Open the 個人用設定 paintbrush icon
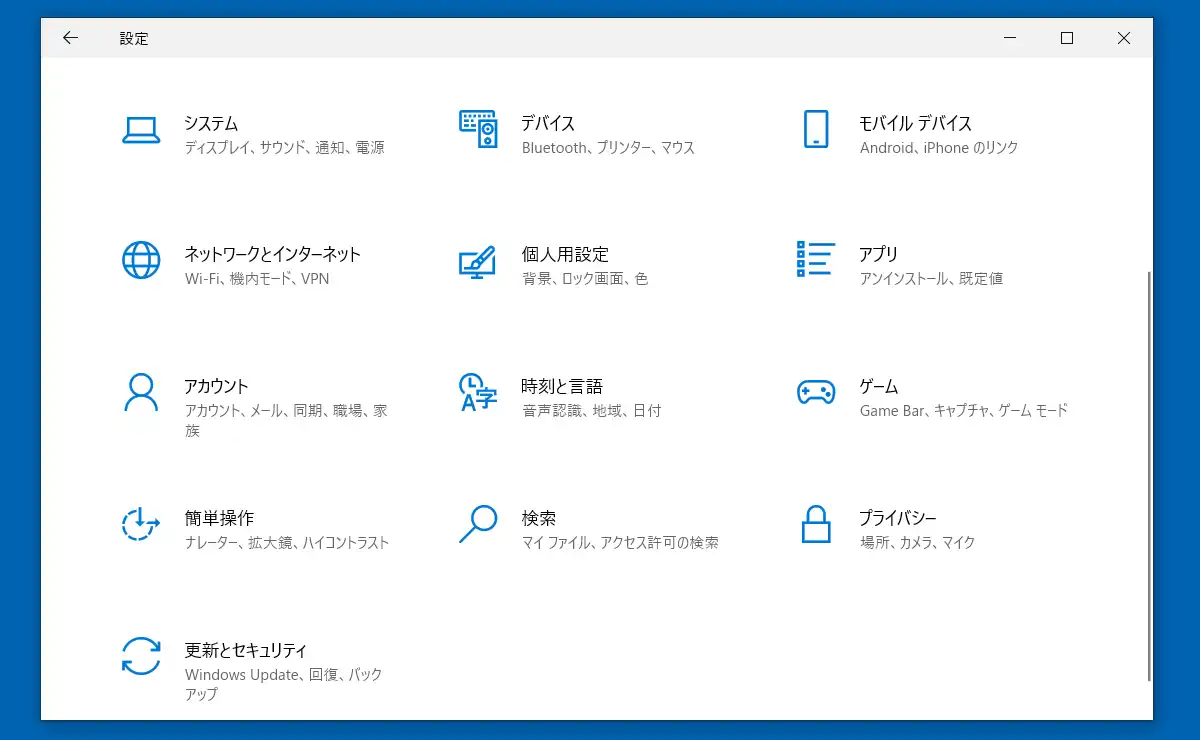This screenshot has width=1200, height=740. (477, 261)
